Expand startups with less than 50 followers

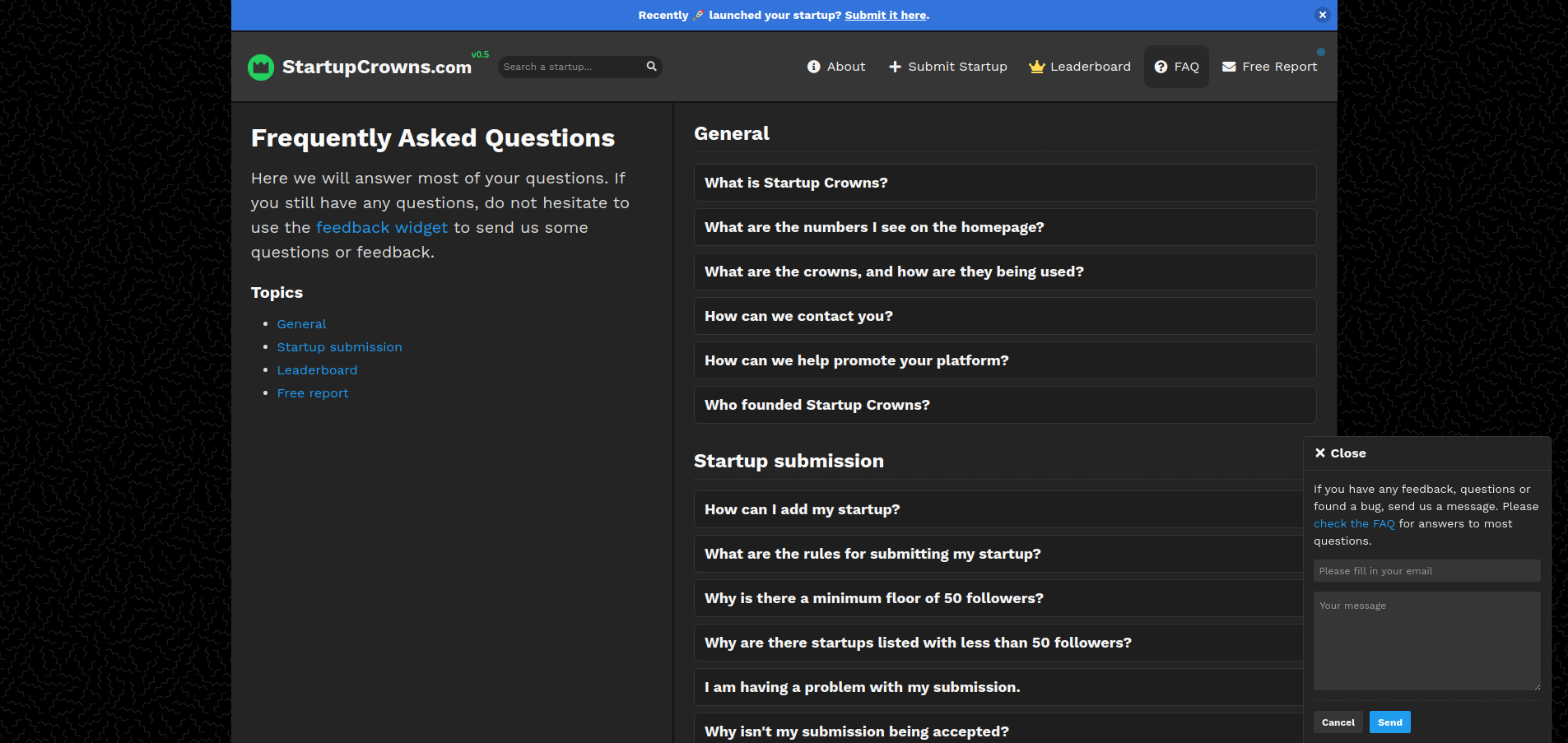click(x=998, y=643)
